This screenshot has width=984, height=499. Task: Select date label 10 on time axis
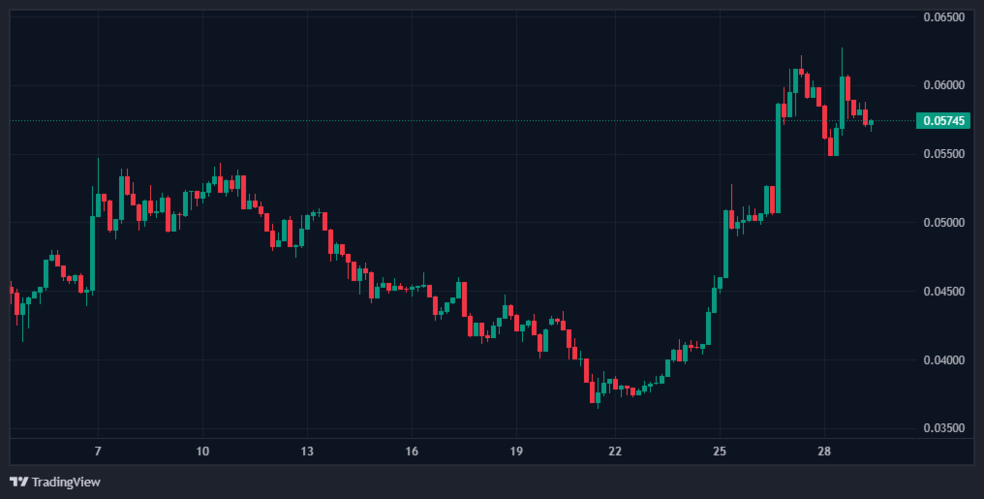click(x=202, y=452)
